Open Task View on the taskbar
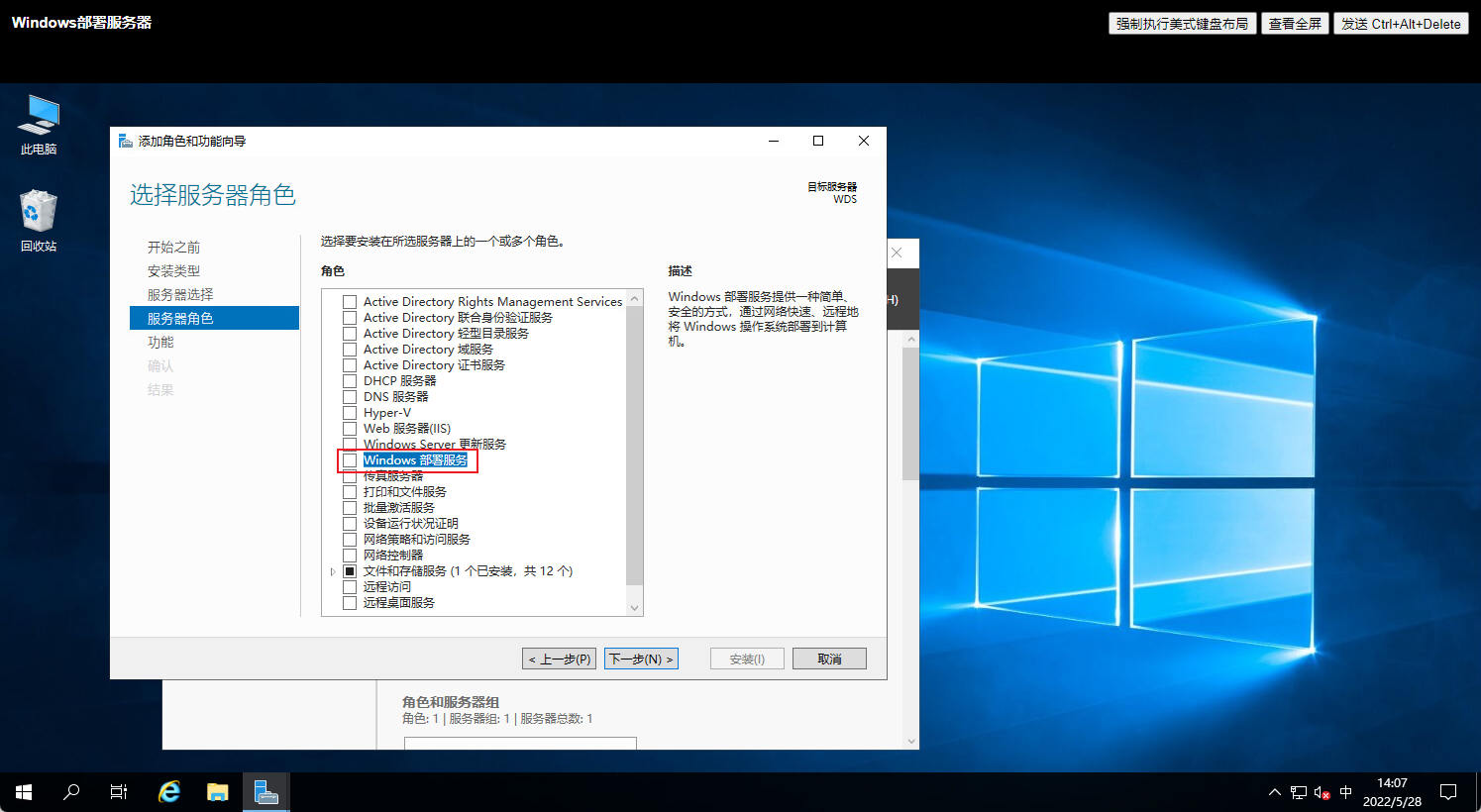Screen dimensions: 1481x812 coord(119,792)
